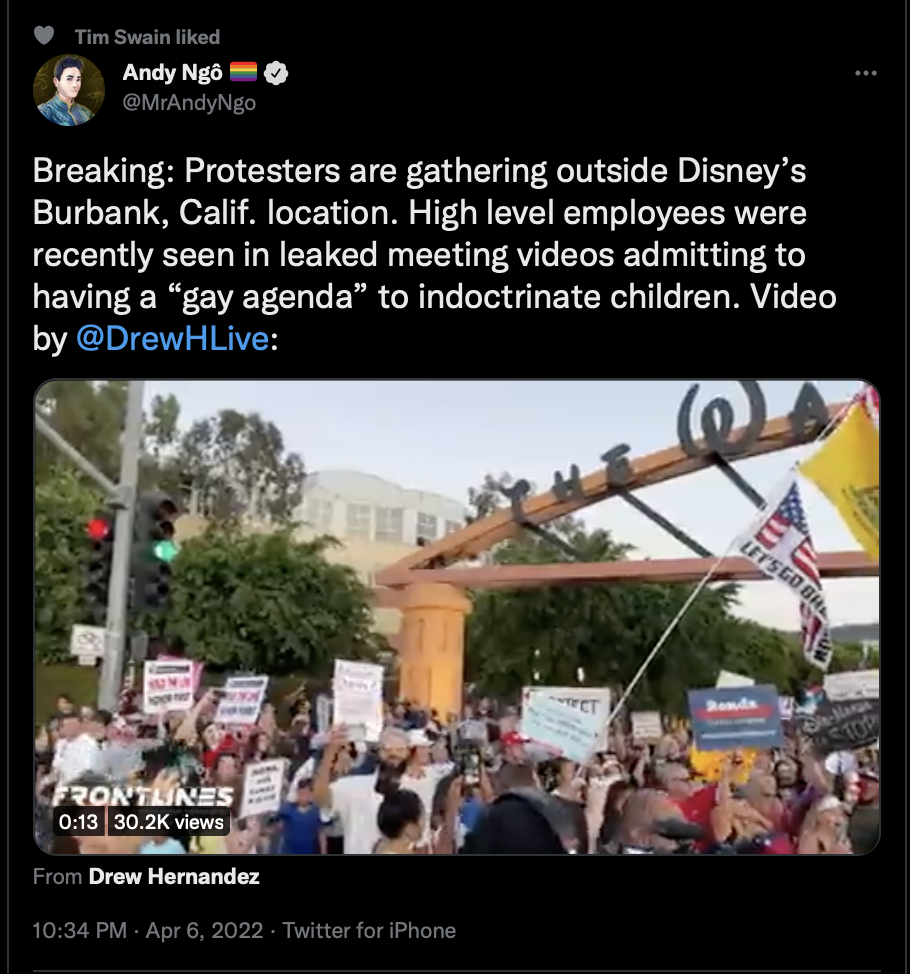Click the verified checkmark badge

[x=276, y=73]
